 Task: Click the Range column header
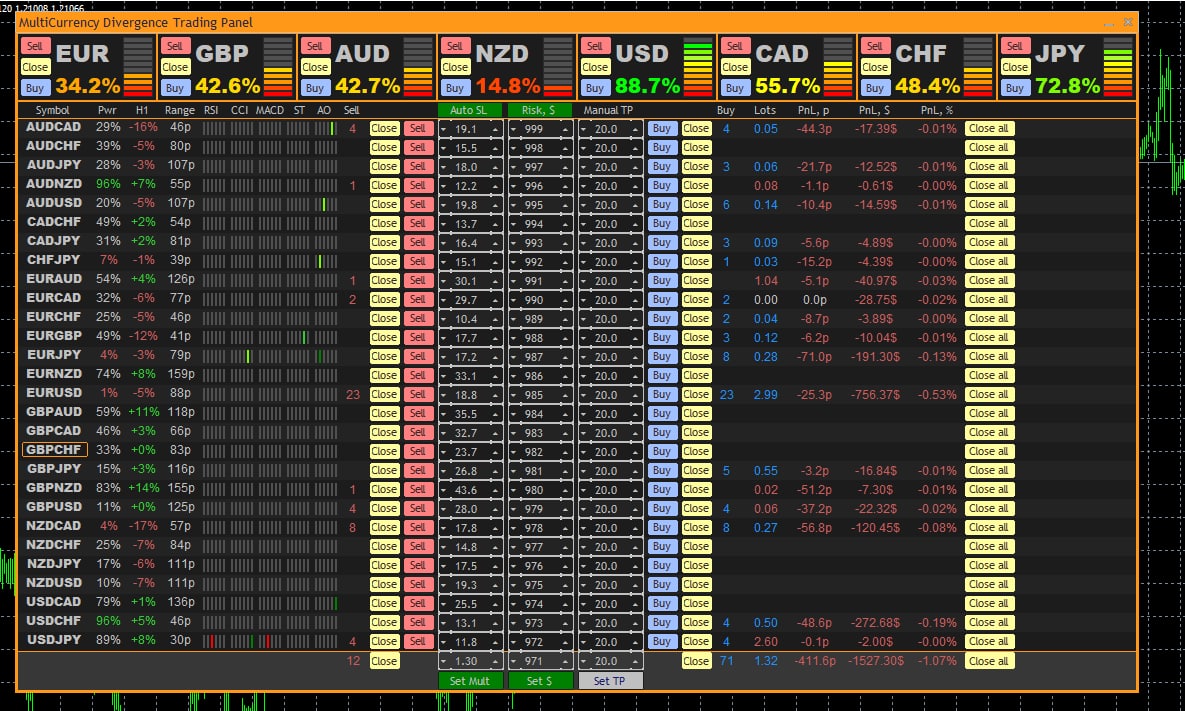coord(180,110)
